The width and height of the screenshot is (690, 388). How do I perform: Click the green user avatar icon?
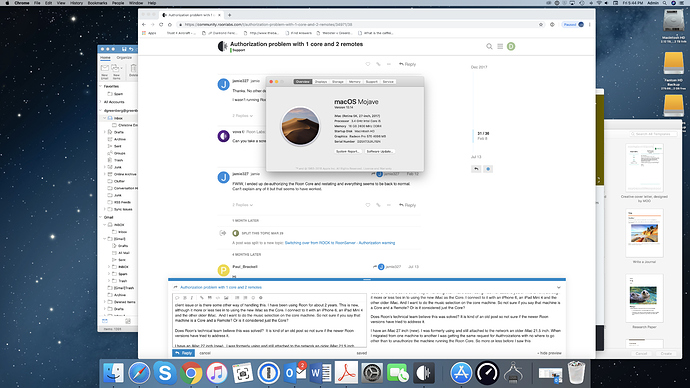pyautogui.click(x=511, y=46)
